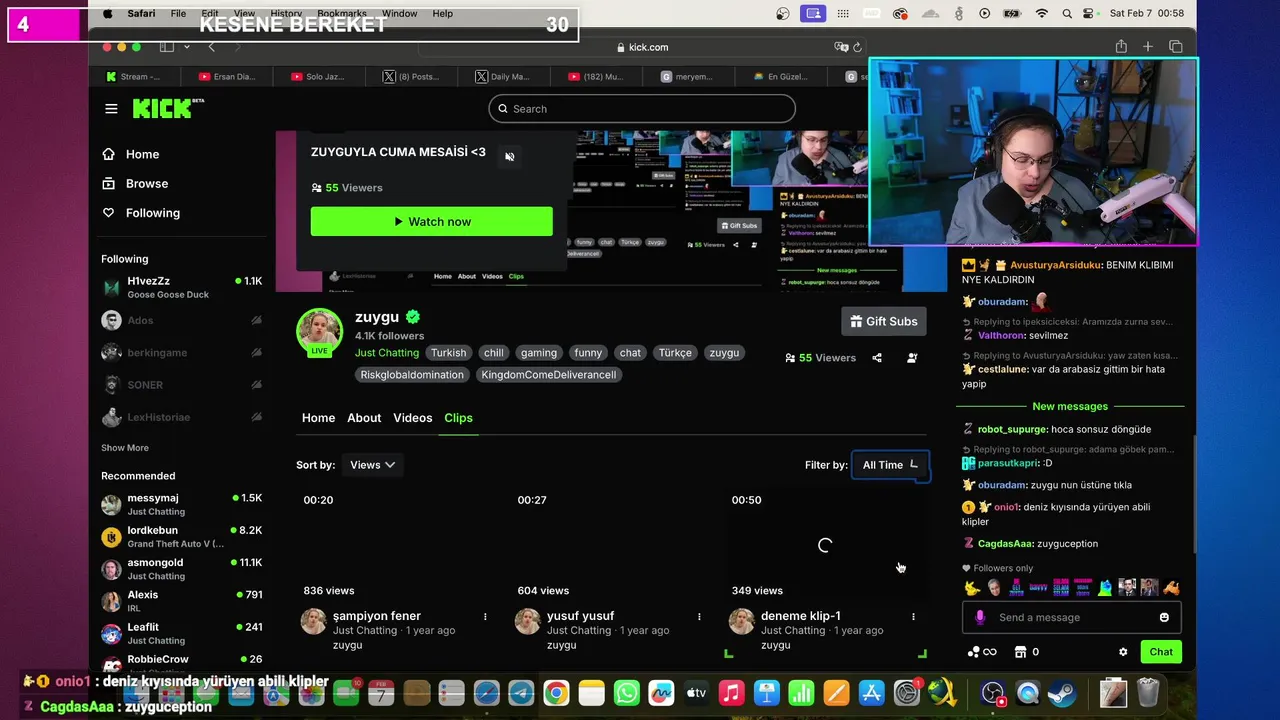Click the follow user icon beside share
1280x720 pixels.
(x=912, y=358)
